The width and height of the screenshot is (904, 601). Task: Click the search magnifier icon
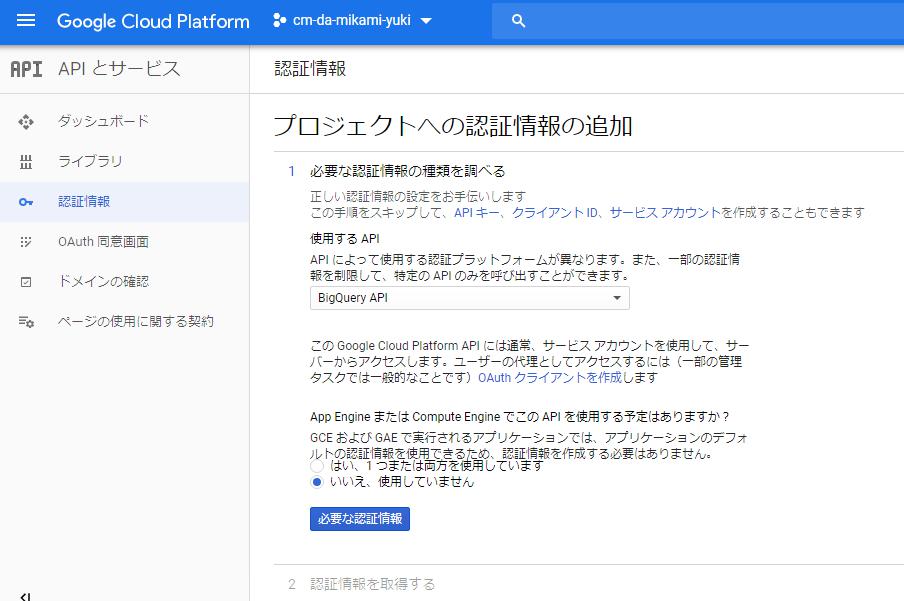point(518,20)
